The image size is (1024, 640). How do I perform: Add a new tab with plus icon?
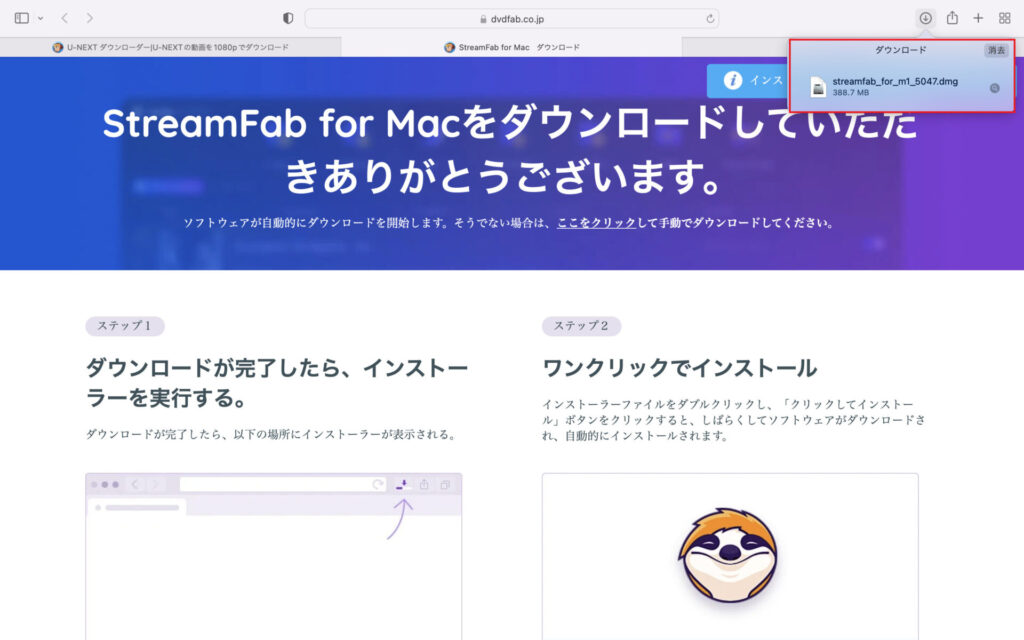pyautogui.click(x=978, y=18)
